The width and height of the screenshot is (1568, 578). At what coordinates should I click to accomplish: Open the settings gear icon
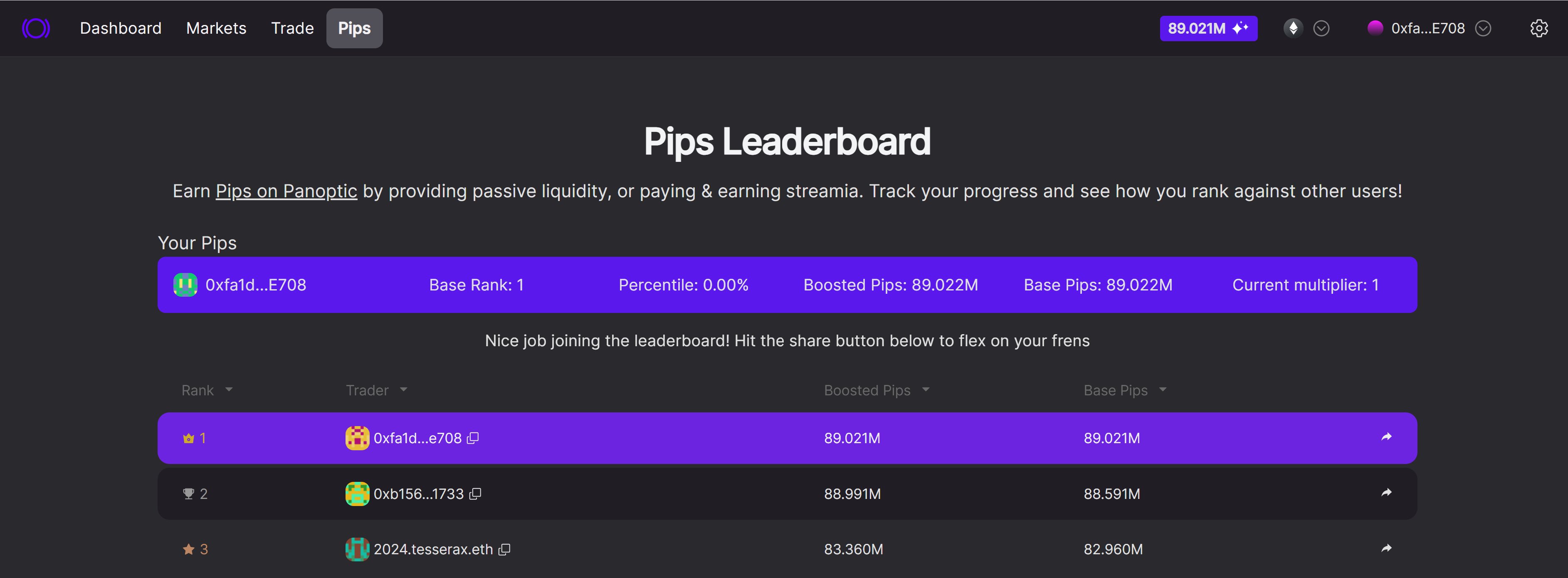pyautogui.click(x=1539, y=28)
